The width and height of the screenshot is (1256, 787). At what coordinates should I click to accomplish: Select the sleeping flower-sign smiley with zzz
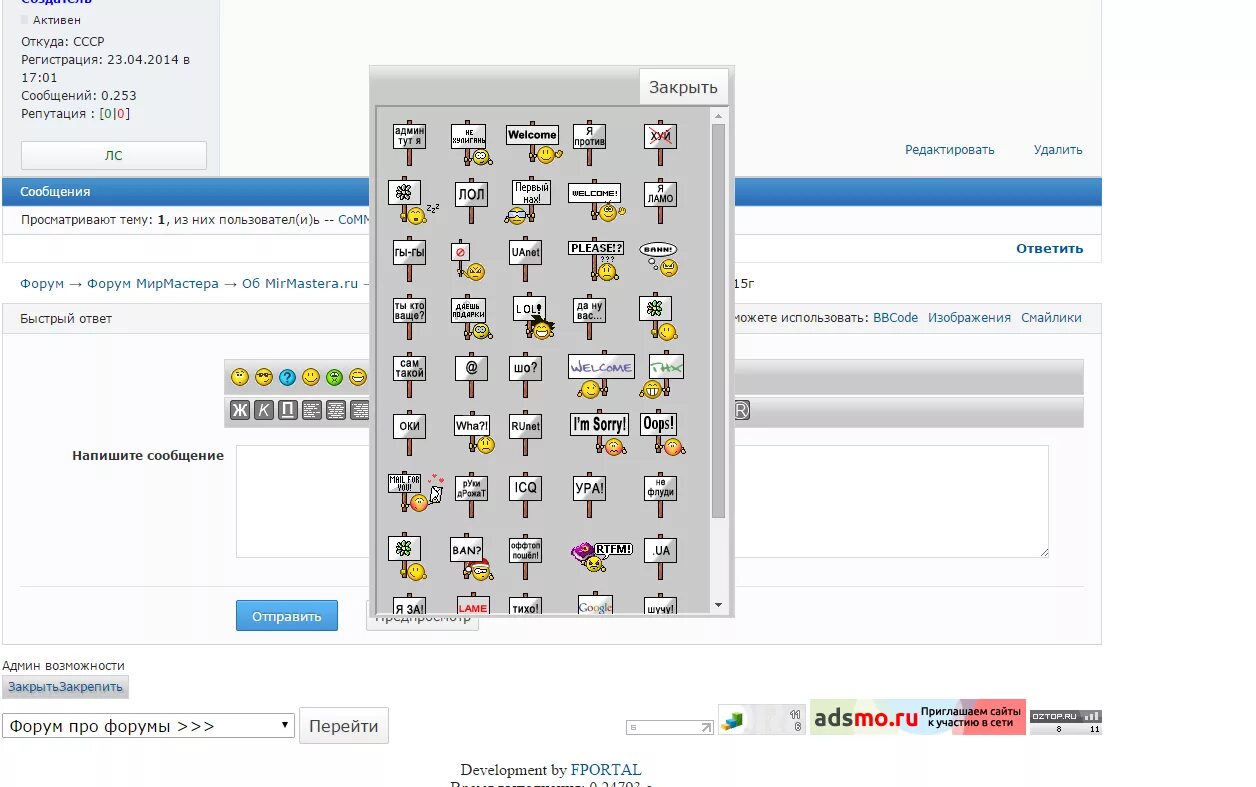tap(412, 201)
